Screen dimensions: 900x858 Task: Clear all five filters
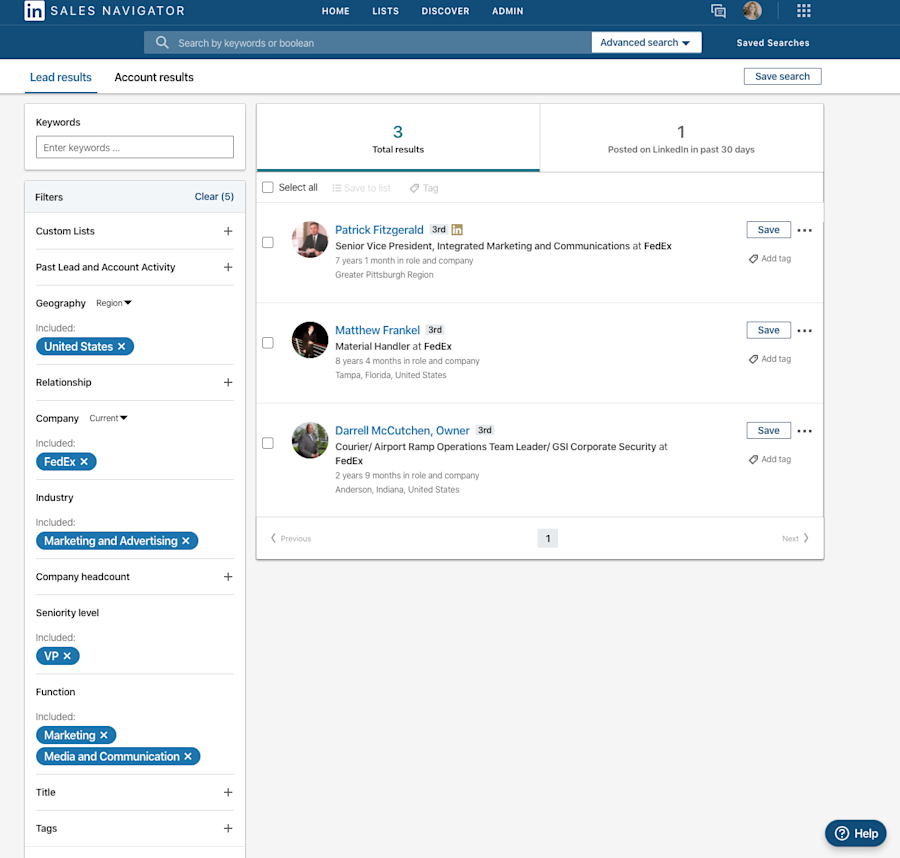214,196
